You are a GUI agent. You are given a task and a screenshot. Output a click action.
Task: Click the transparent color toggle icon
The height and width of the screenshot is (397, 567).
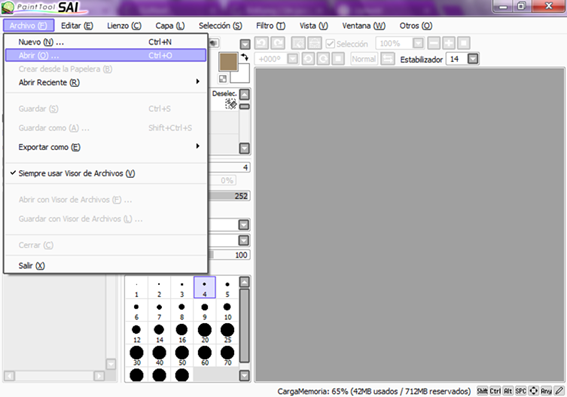(223, 78)
